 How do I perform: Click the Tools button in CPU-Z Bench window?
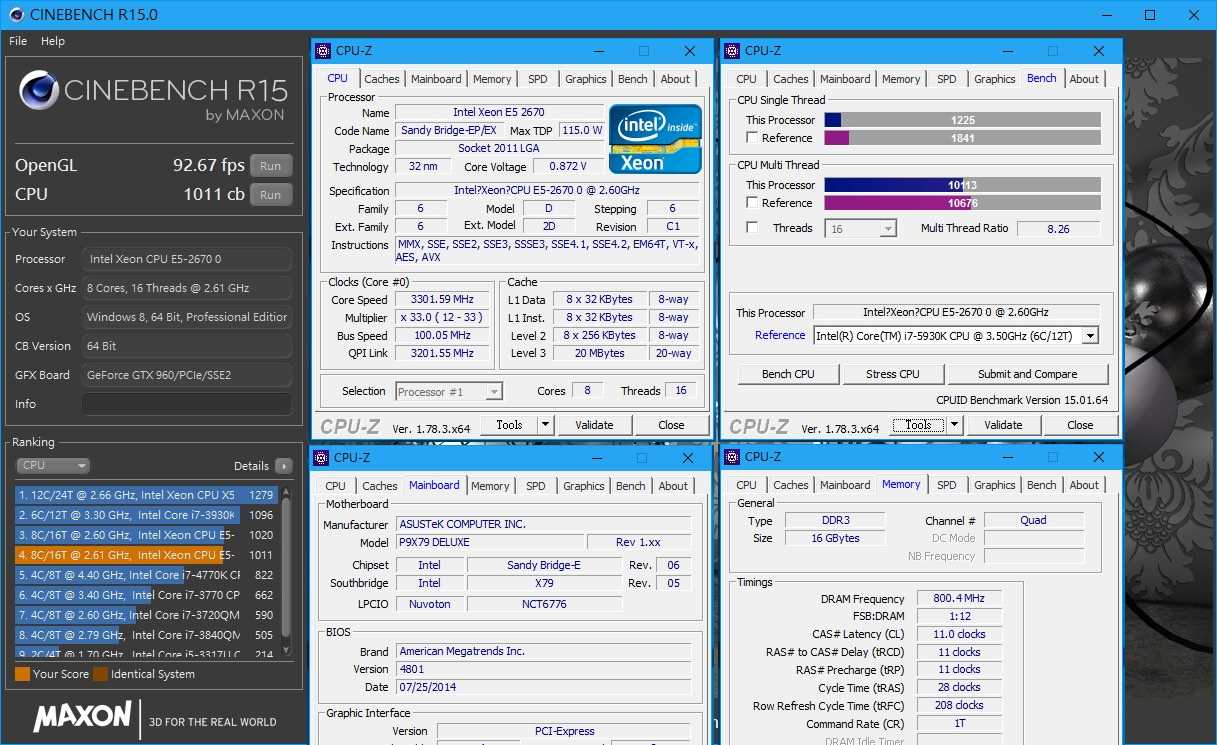click(919, 425)
